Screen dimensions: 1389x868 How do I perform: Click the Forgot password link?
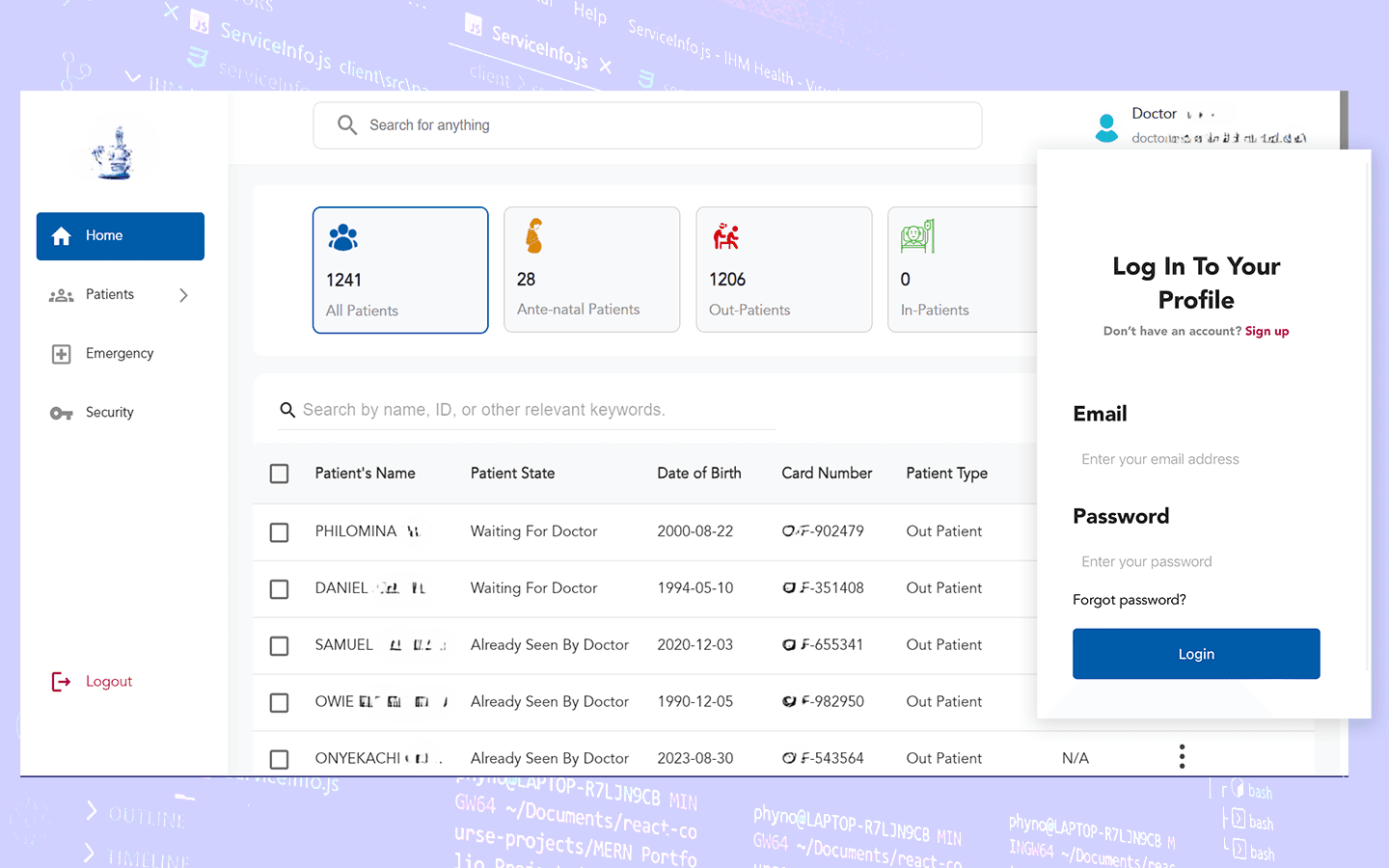(x=1130, y=600)
